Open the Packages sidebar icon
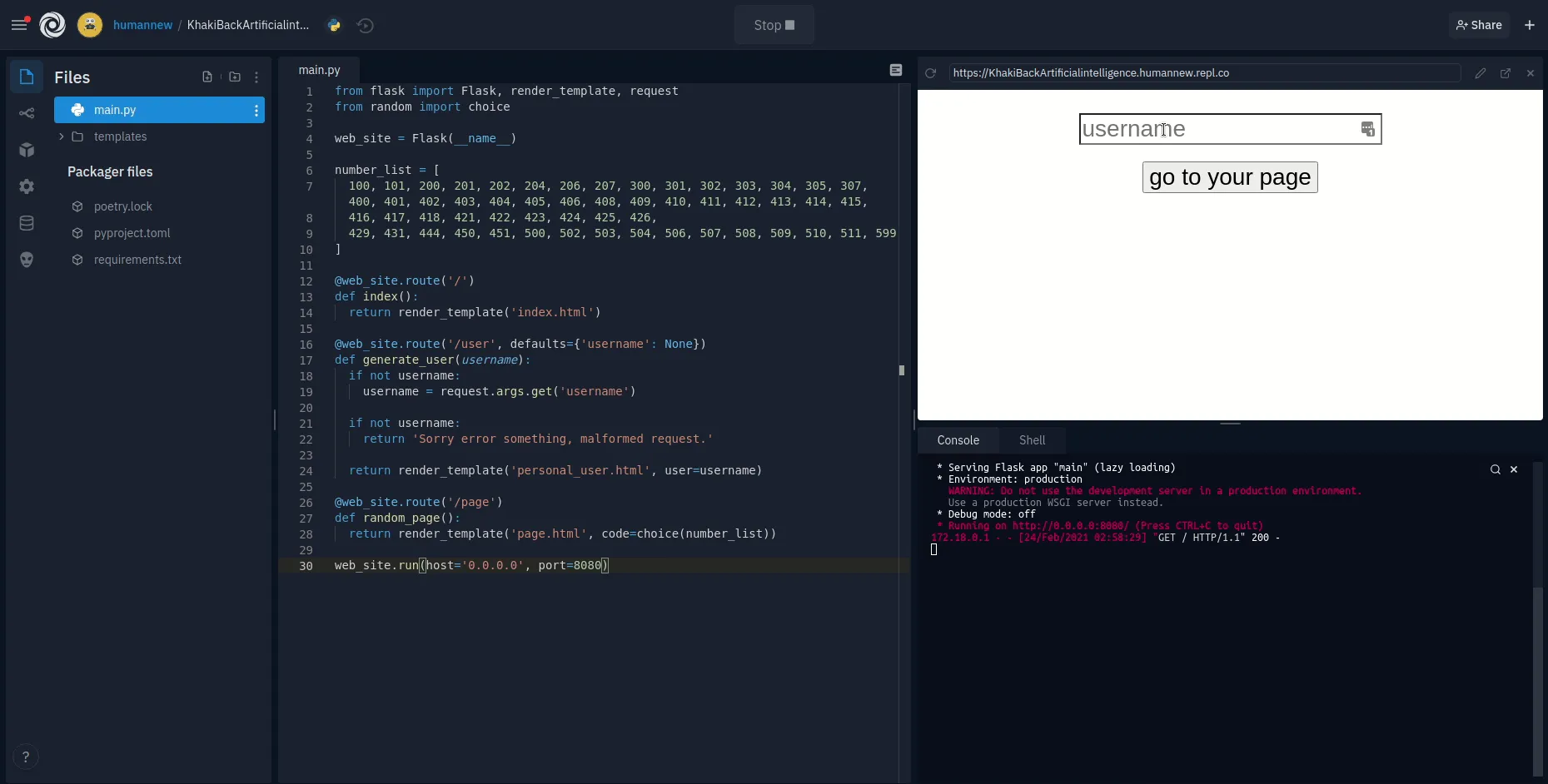The image size is (1548, 784). point(27,150)
